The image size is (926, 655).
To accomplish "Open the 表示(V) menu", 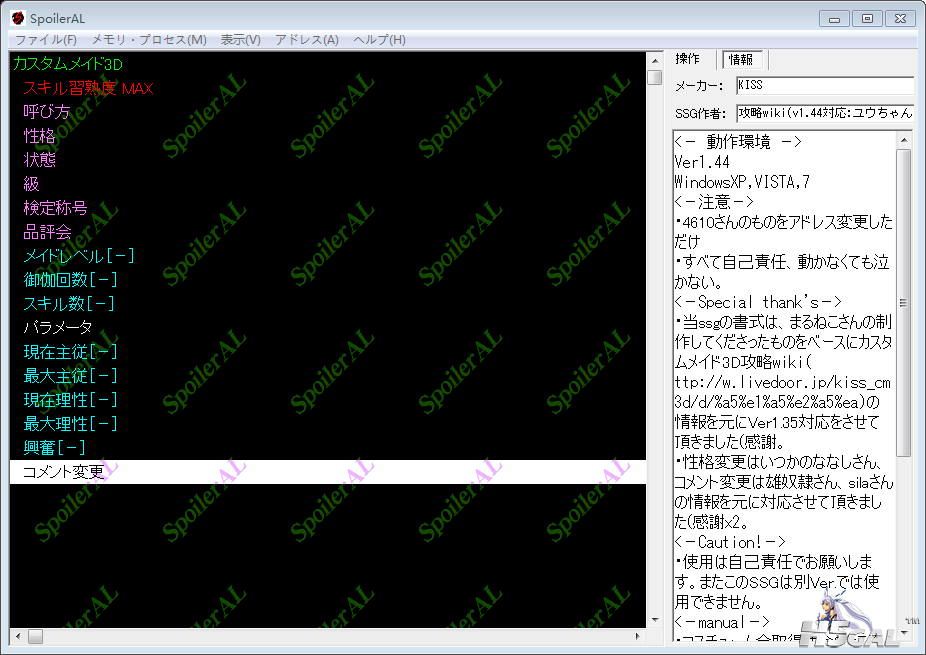I will [x=240, y=40].
